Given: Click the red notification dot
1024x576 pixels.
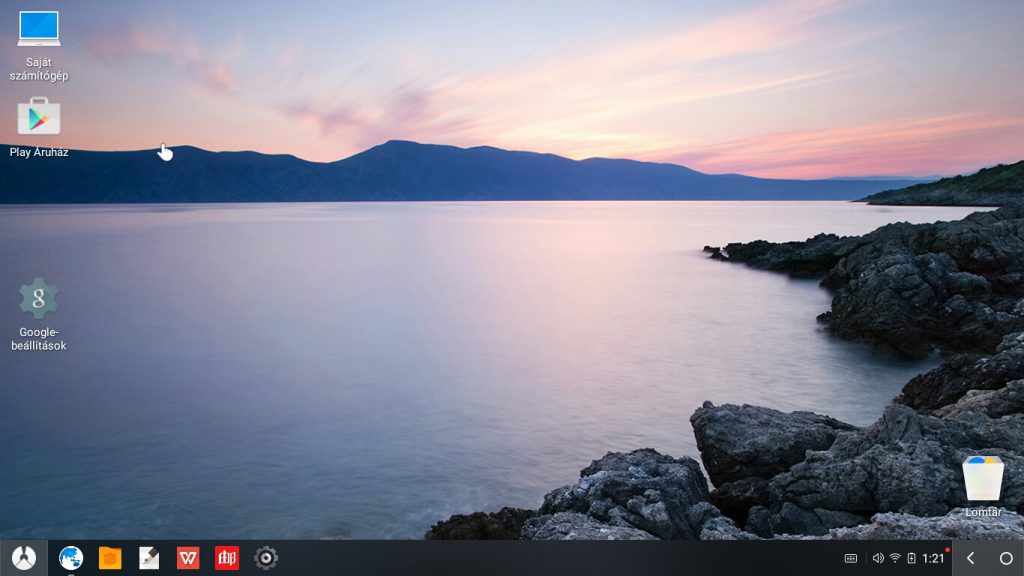Looking at the screenshot, I should click(x=946, y=549).
